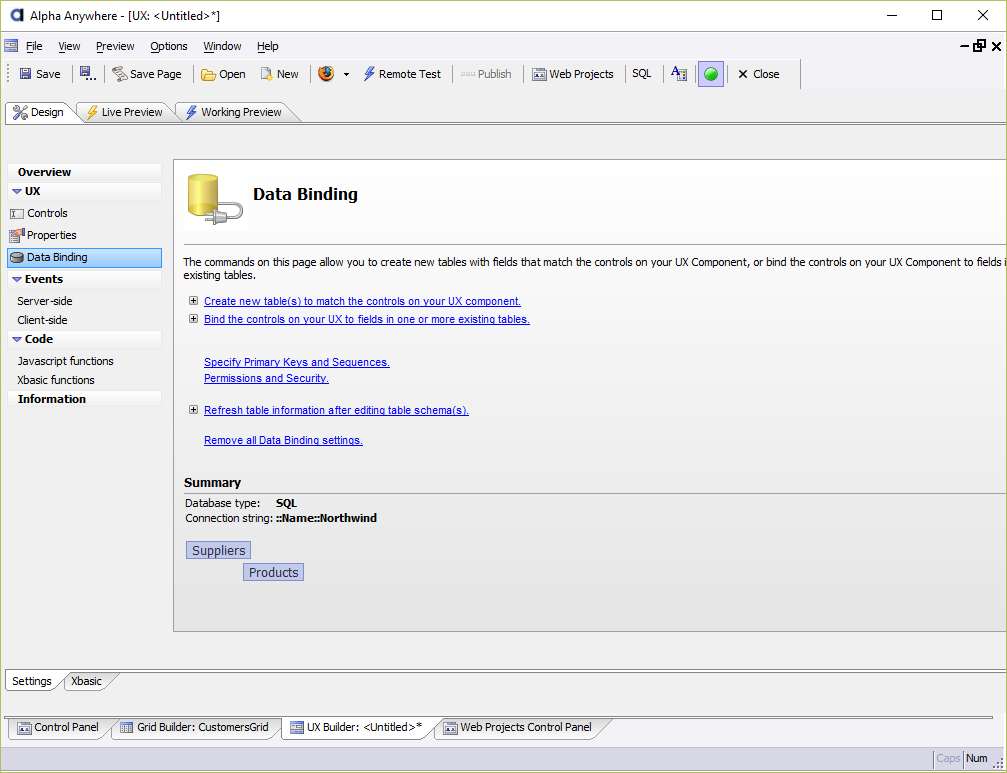Image resolution: width=1007 pixels, height=773 pixels.
Task: Select Client-side events item
Action: [42, 320]
